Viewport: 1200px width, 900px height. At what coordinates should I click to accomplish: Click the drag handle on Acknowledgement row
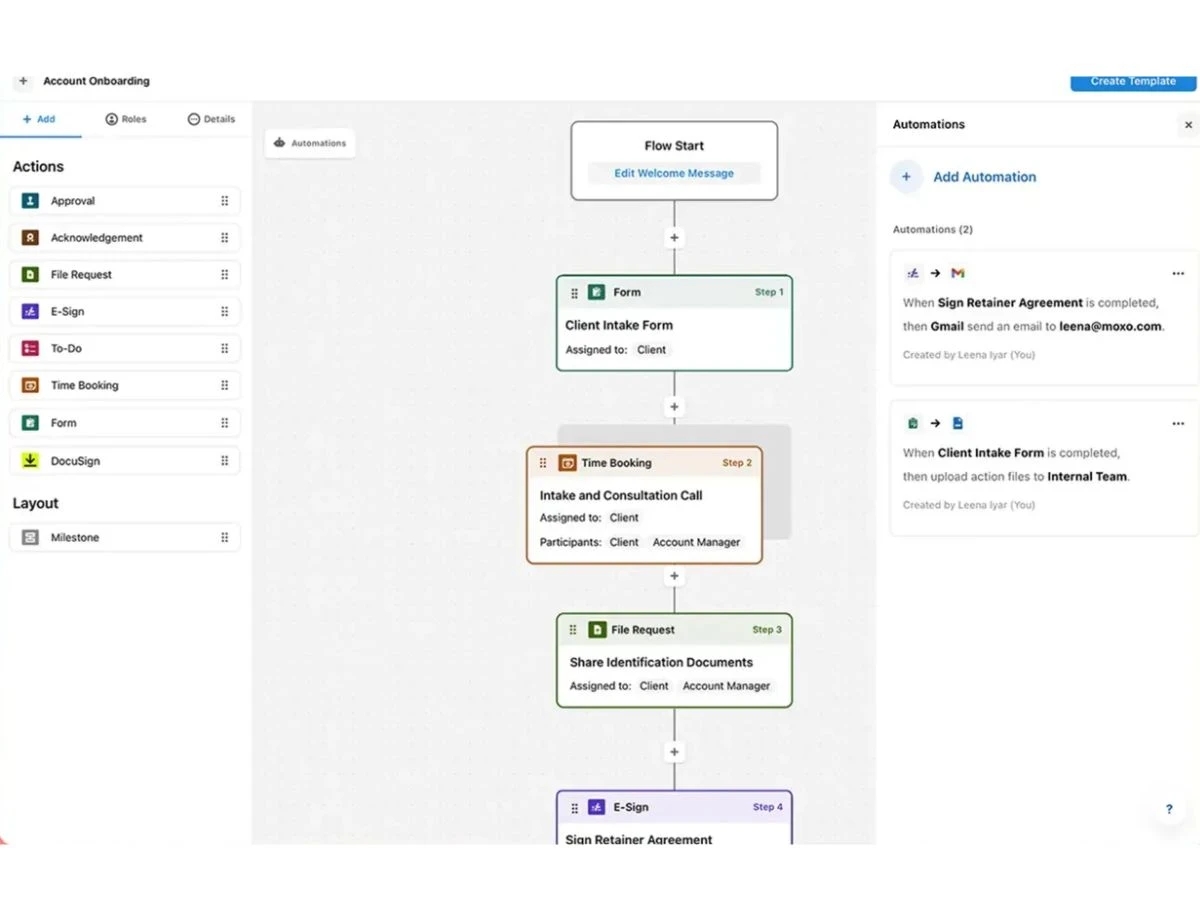224,238
